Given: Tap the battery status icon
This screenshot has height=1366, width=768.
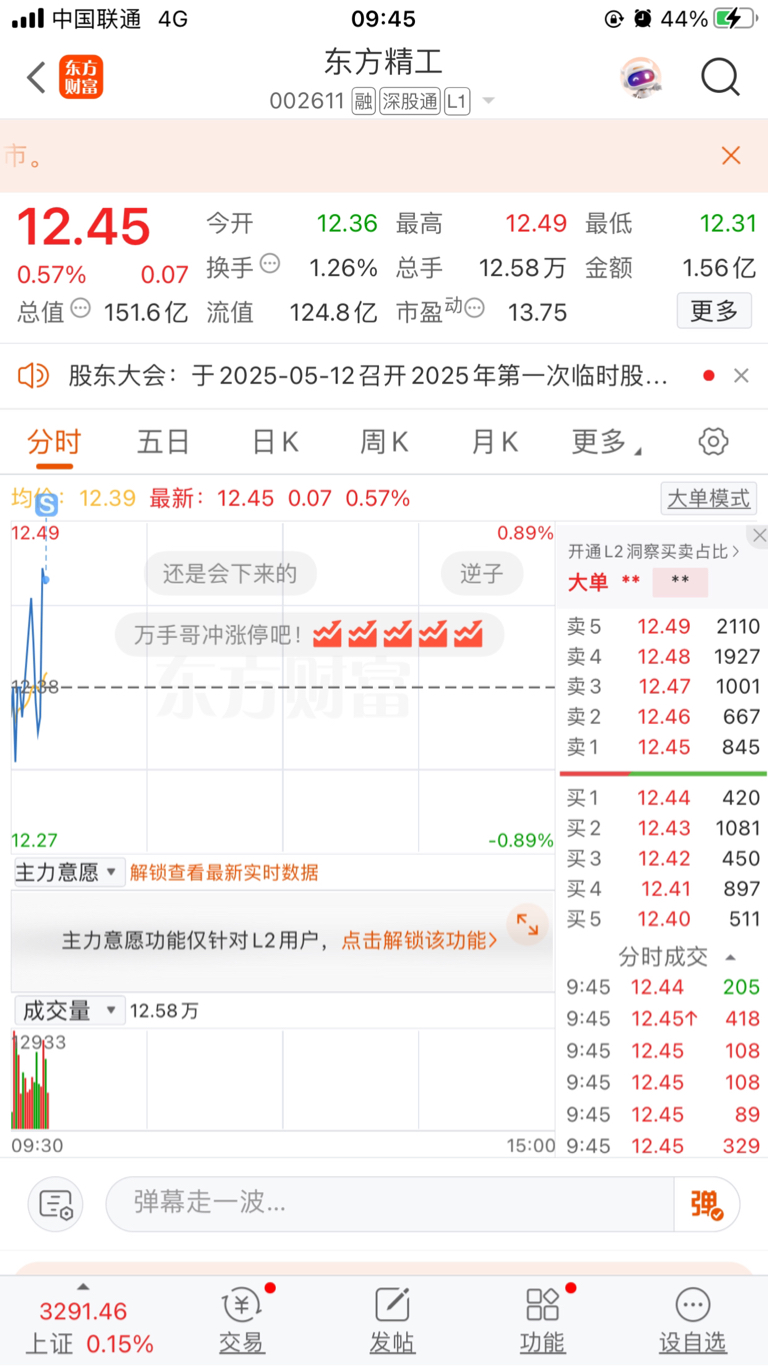Looking at the screenshot, I should (734, 18).
